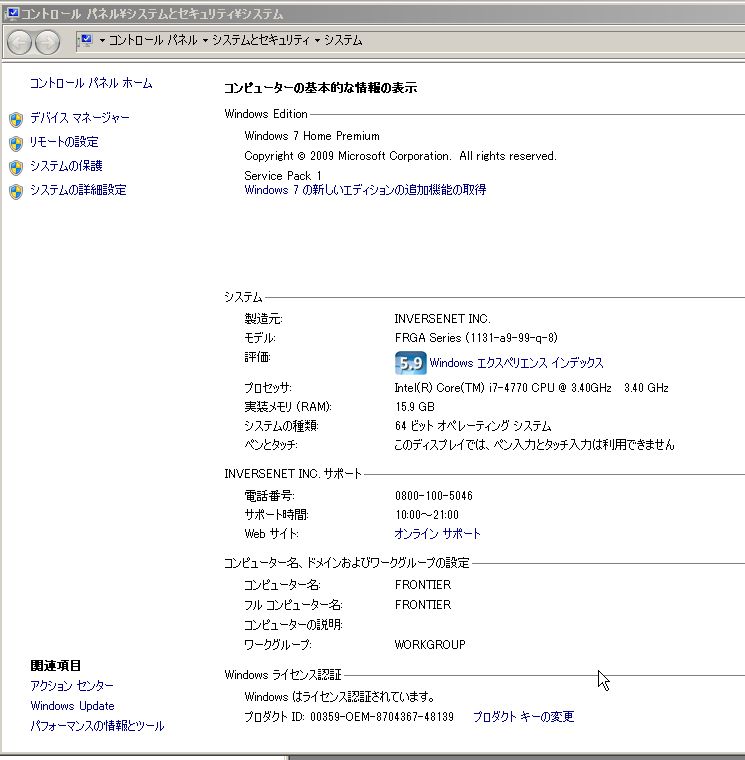Image resolution: width=745 pixels, height=760 pixels.
Task: Click フル コンピューター名 value FRONTIER
Action: 423,605
